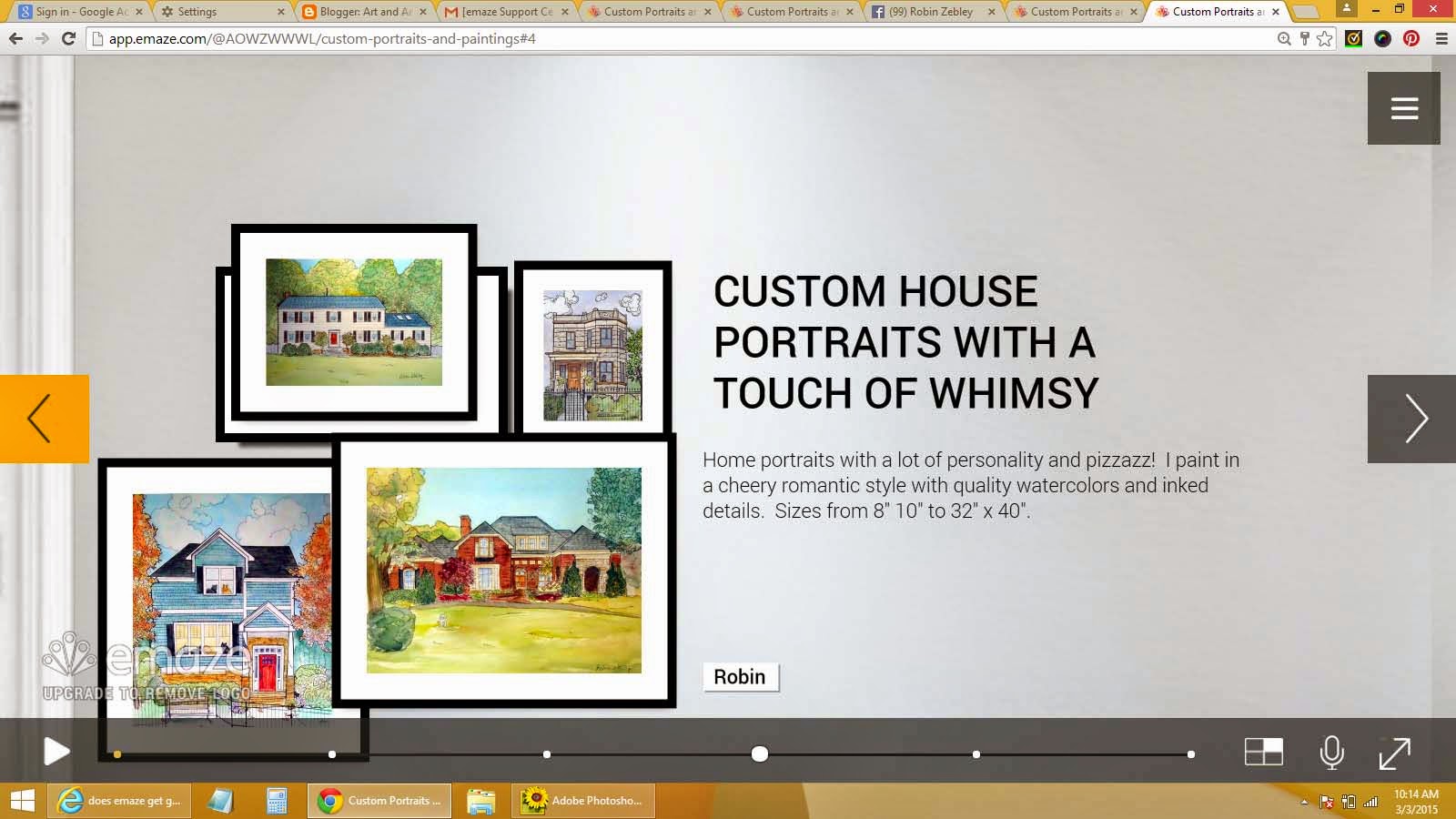Open the Norton security extension
The image size is (1456, 819).
(1355, 39)
